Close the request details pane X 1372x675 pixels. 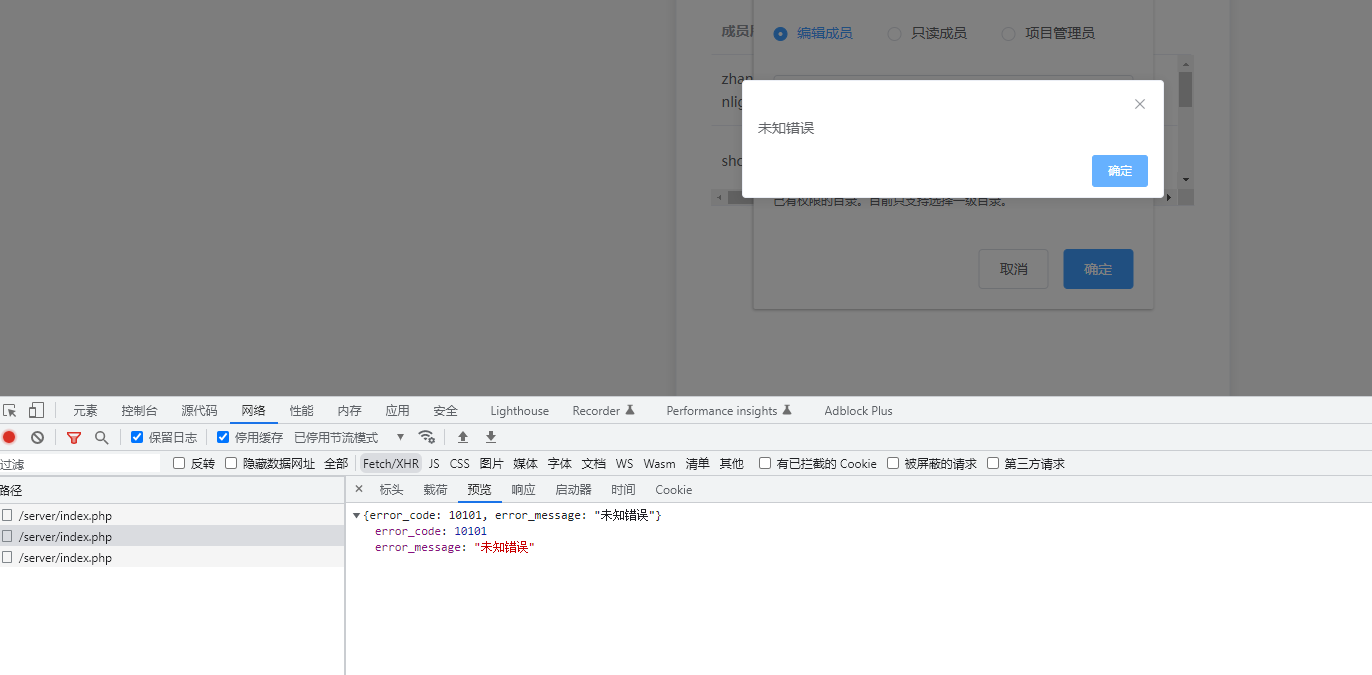[359, 489]
